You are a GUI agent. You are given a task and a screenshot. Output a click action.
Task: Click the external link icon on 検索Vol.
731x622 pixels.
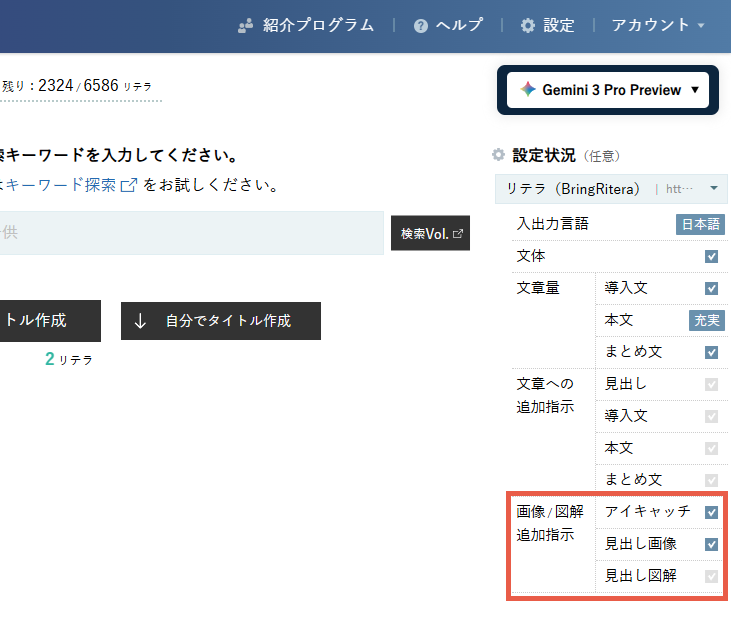pyautogui.click(x=458, y=233)
